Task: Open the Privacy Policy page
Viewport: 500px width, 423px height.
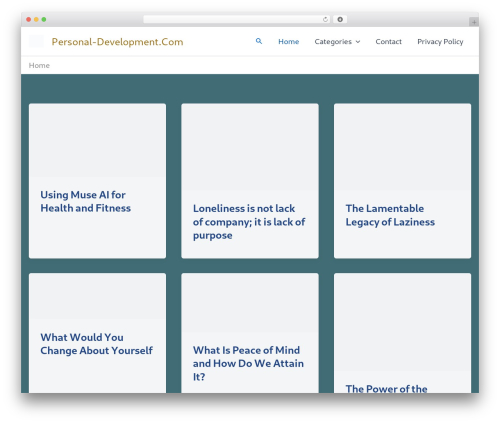Action: coord(440,42)
